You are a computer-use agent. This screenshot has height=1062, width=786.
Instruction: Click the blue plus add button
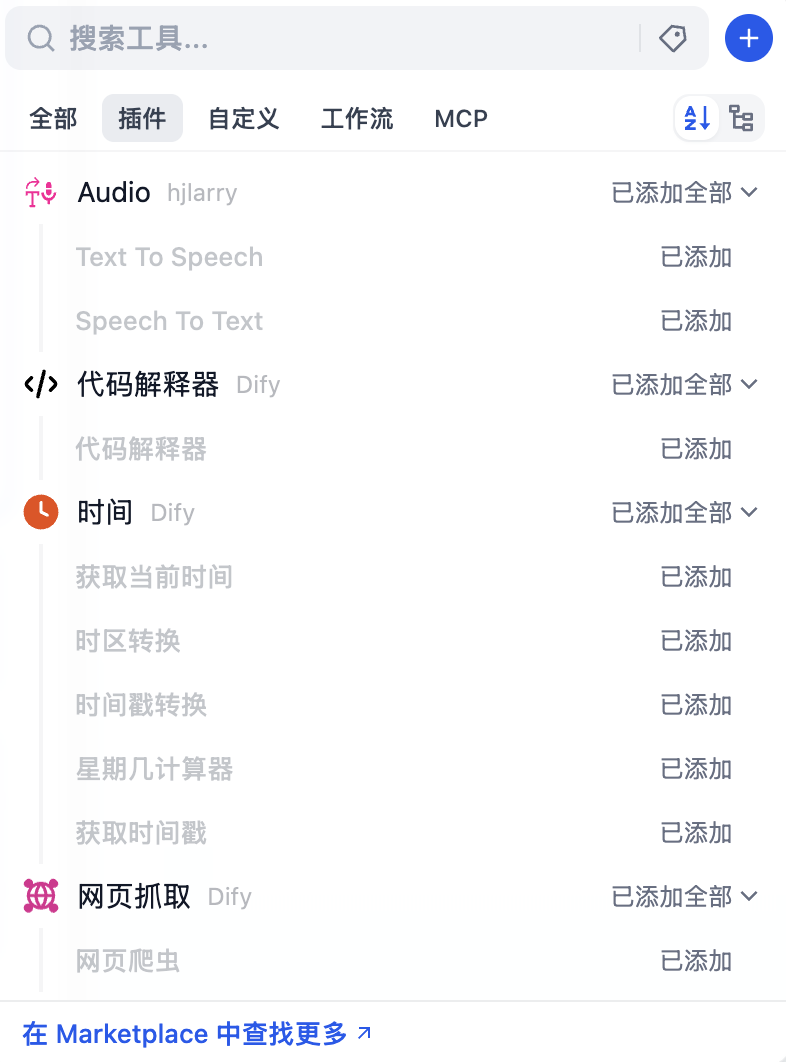point(749,39)
